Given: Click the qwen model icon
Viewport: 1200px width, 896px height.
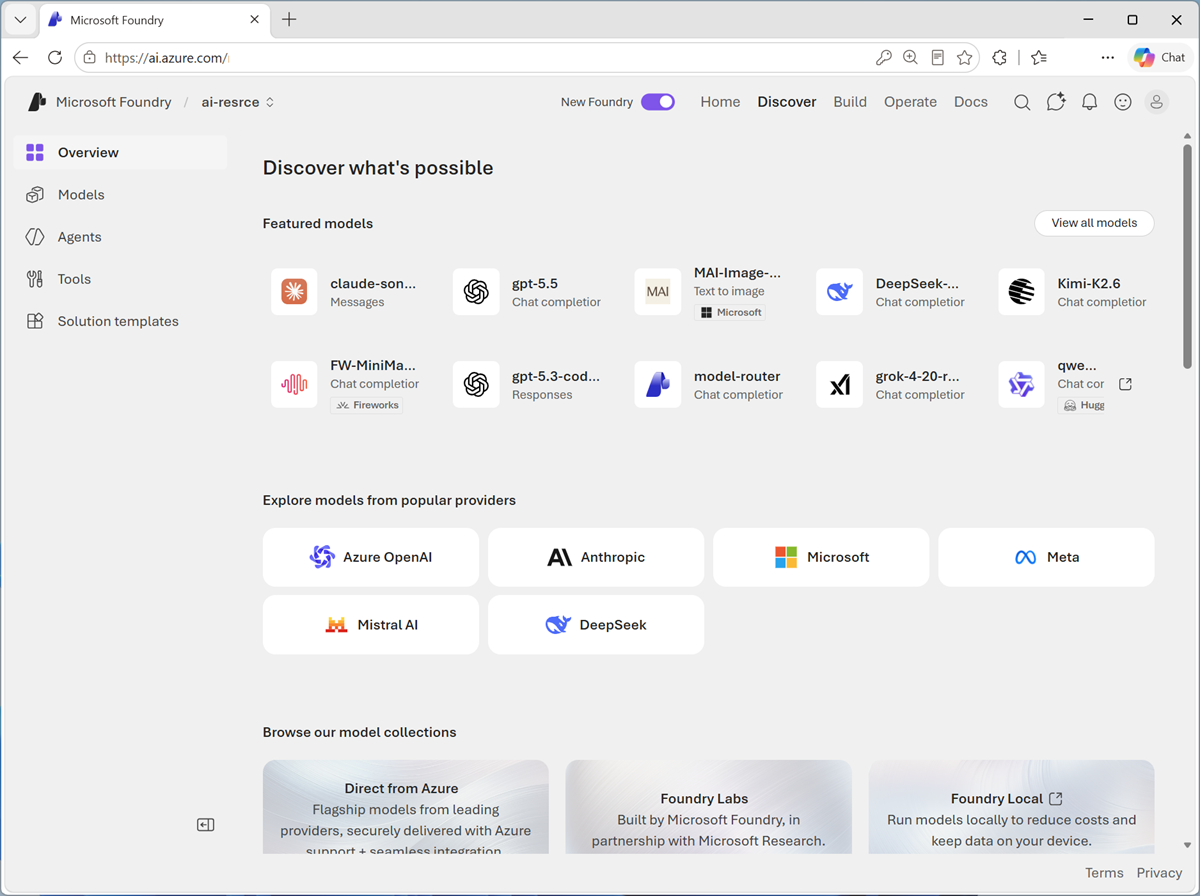Looking at the screenshot, I should click(x=1022, y=385).
